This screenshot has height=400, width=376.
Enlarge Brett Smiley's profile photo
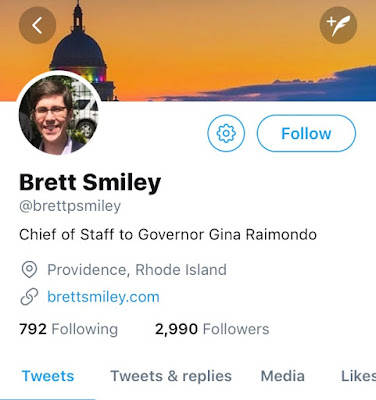click(x=59, y=114)
